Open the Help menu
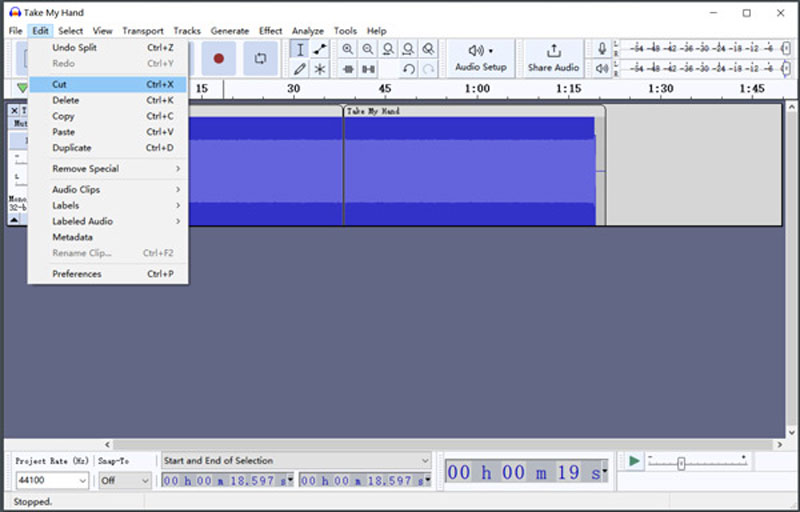The width and height of the screenshot is (800, 512). pyautogui.click(x=377, y=31)
